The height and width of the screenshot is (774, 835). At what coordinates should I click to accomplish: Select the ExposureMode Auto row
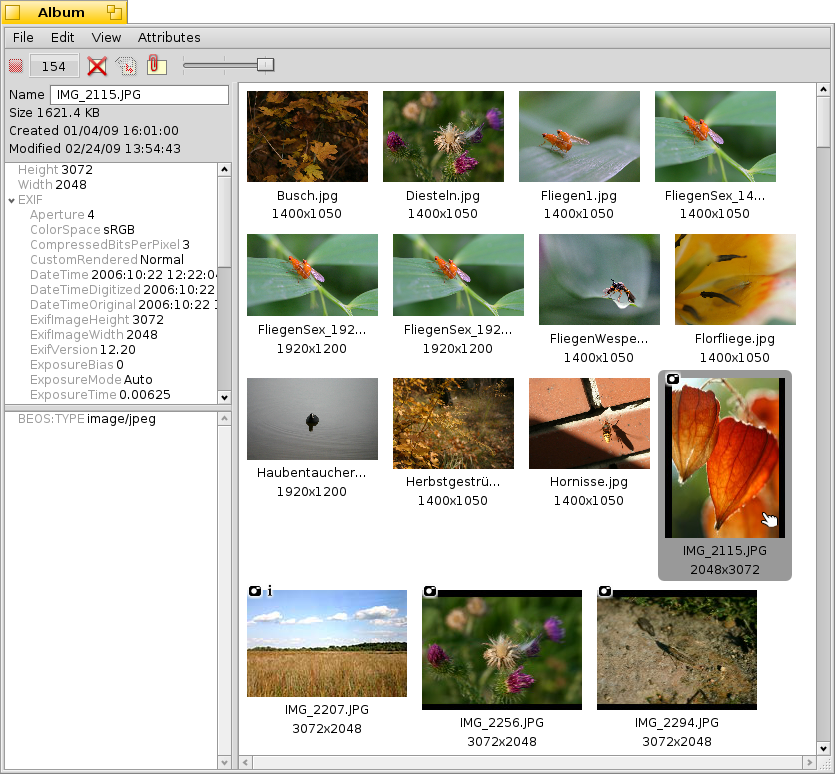coord(91,380)
